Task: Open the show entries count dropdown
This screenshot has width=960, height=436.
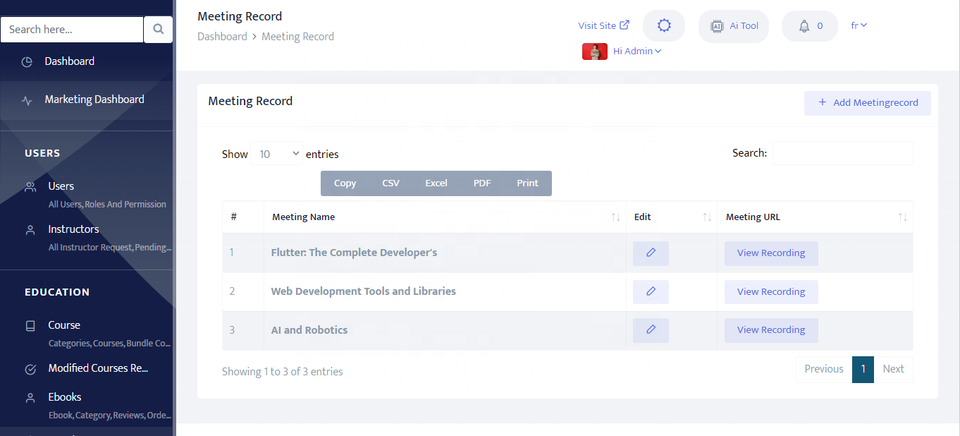Action: point(278,154)
